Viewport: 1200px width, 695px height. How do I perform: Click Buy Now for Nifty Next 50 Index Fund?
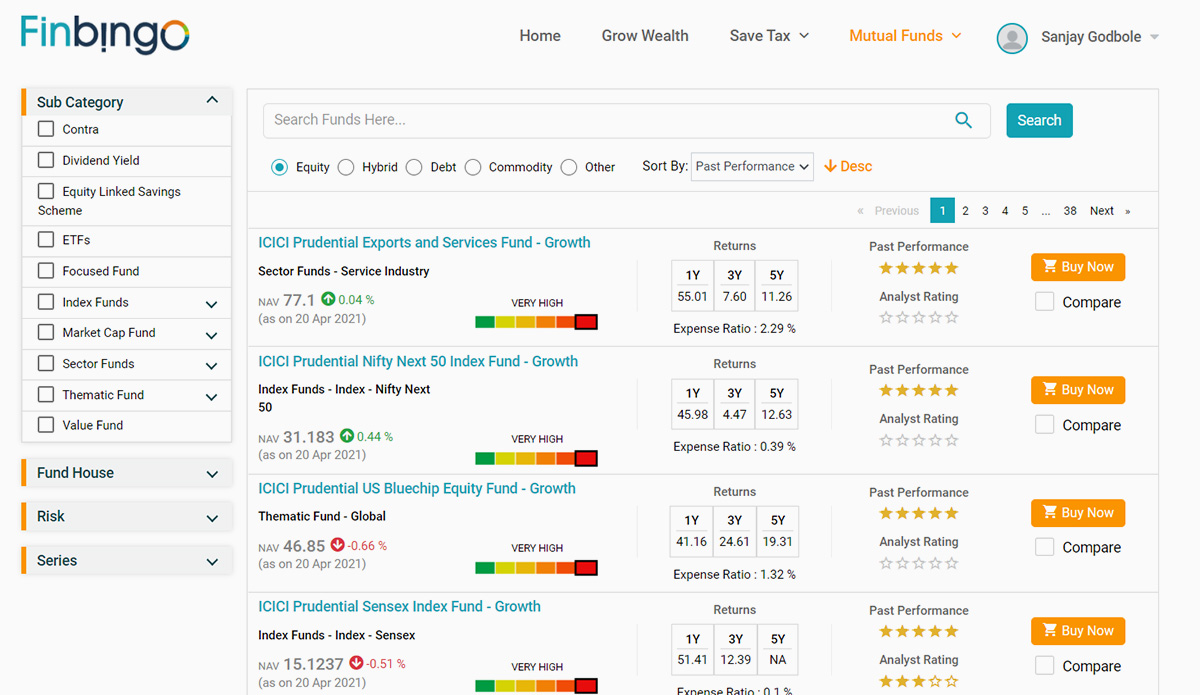(1078, 390)
